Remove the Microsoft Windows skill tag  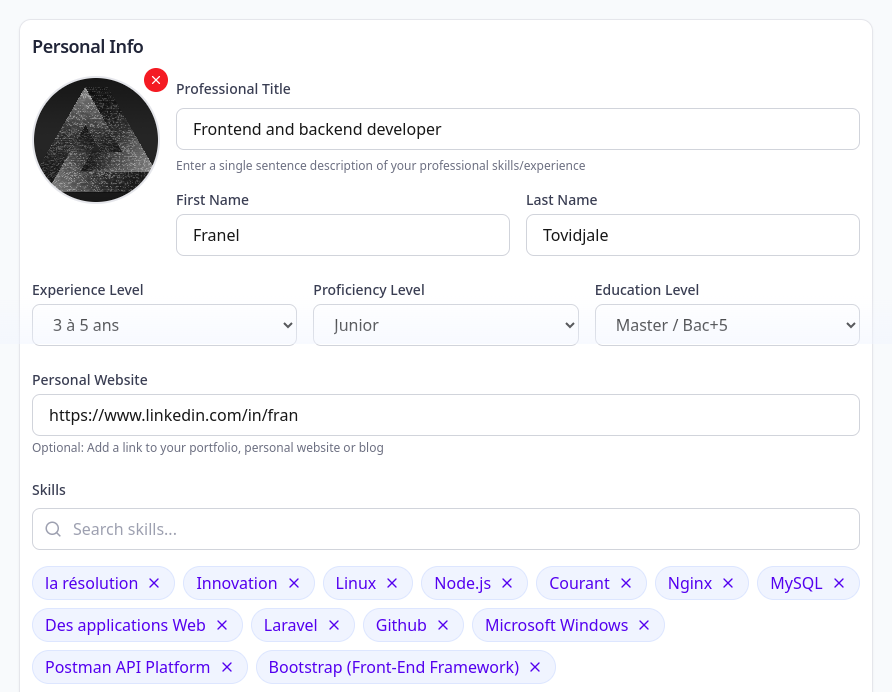tap(644, 625)
